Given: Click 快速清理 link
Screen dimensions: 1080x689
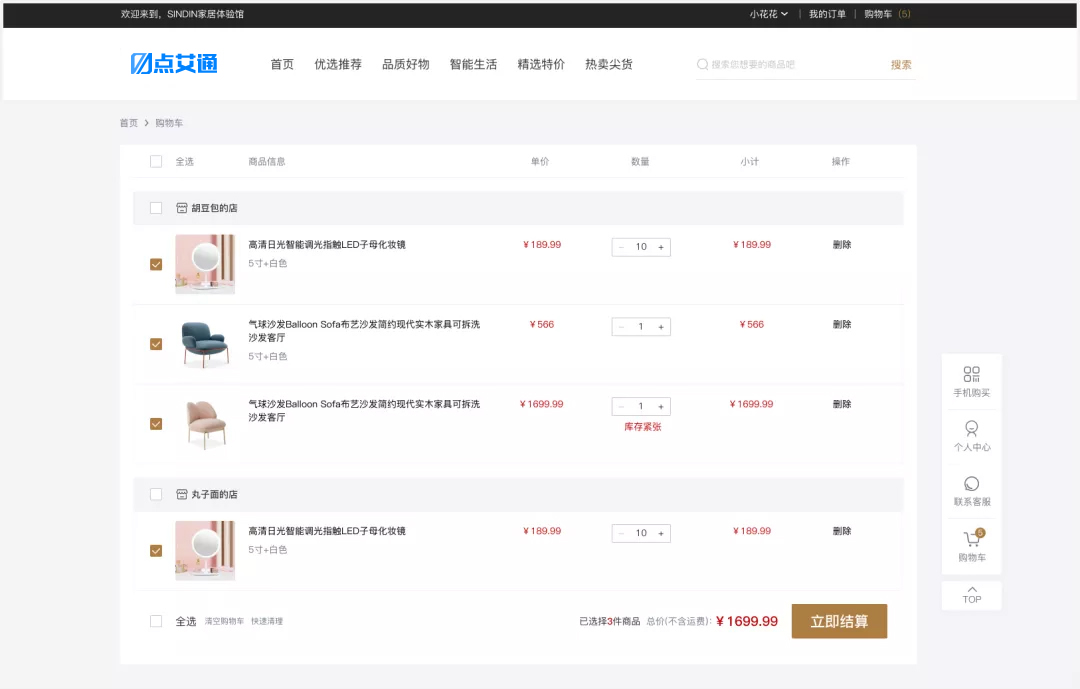Looking at the screenshot, I should coord(267,621).
